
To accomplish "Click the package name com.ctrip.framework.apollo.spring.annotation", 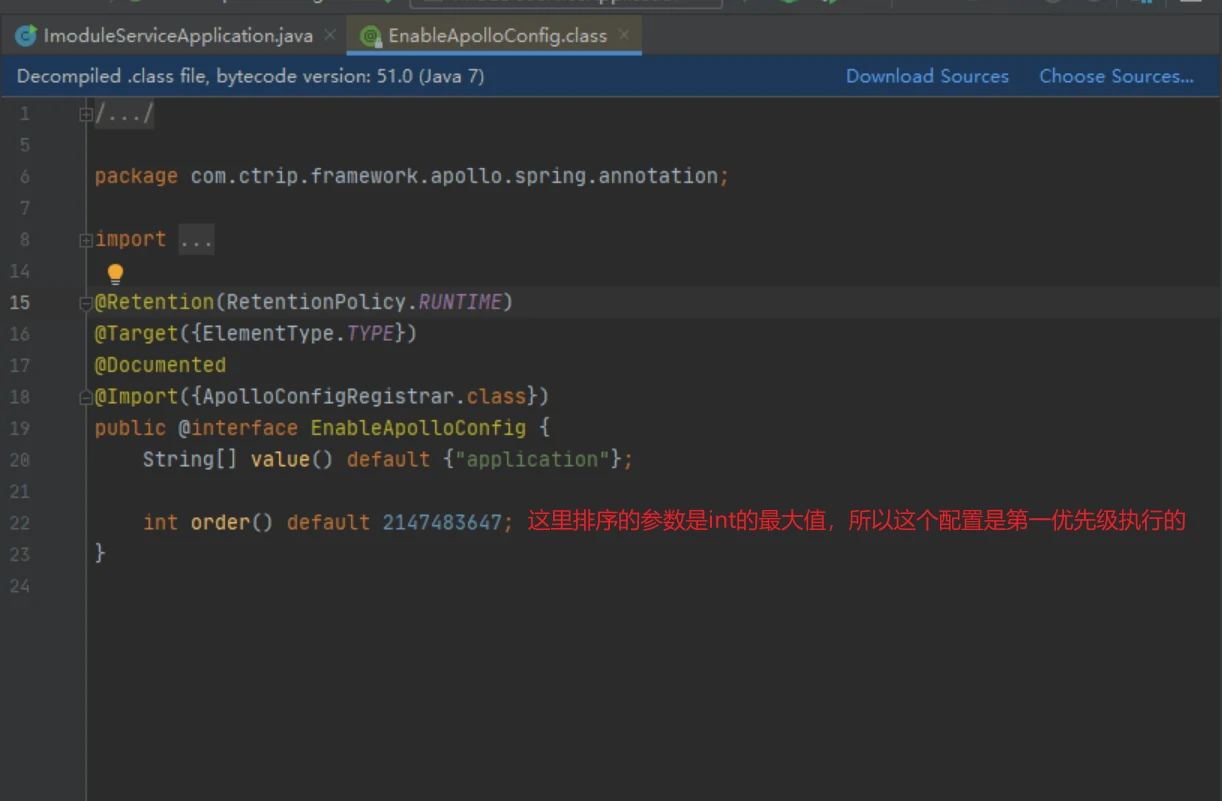I will click(454, 176).
